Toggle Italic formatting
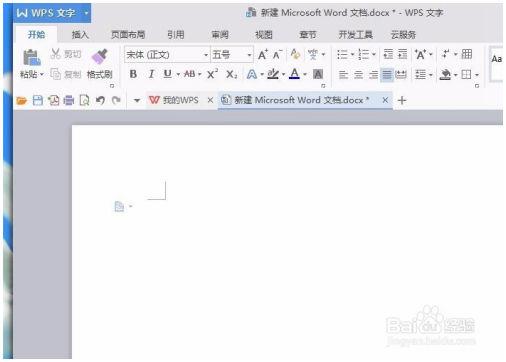Screen dimensions: 506x362 pyautogui.click(x=151, y=74)
